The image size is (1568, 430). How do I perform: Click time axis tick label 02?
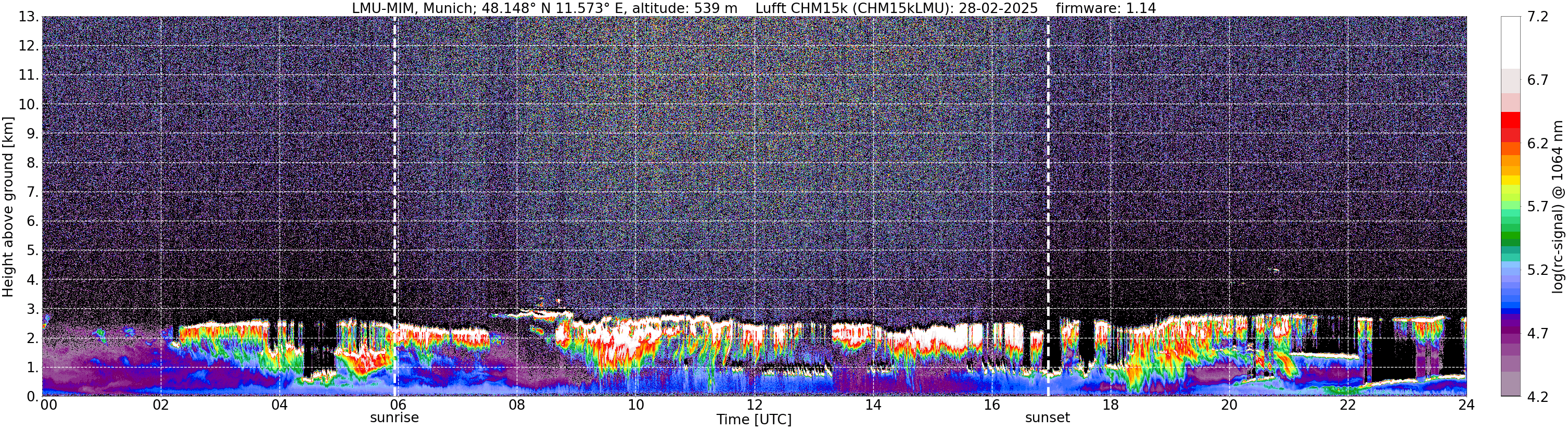tap(160, 405)
